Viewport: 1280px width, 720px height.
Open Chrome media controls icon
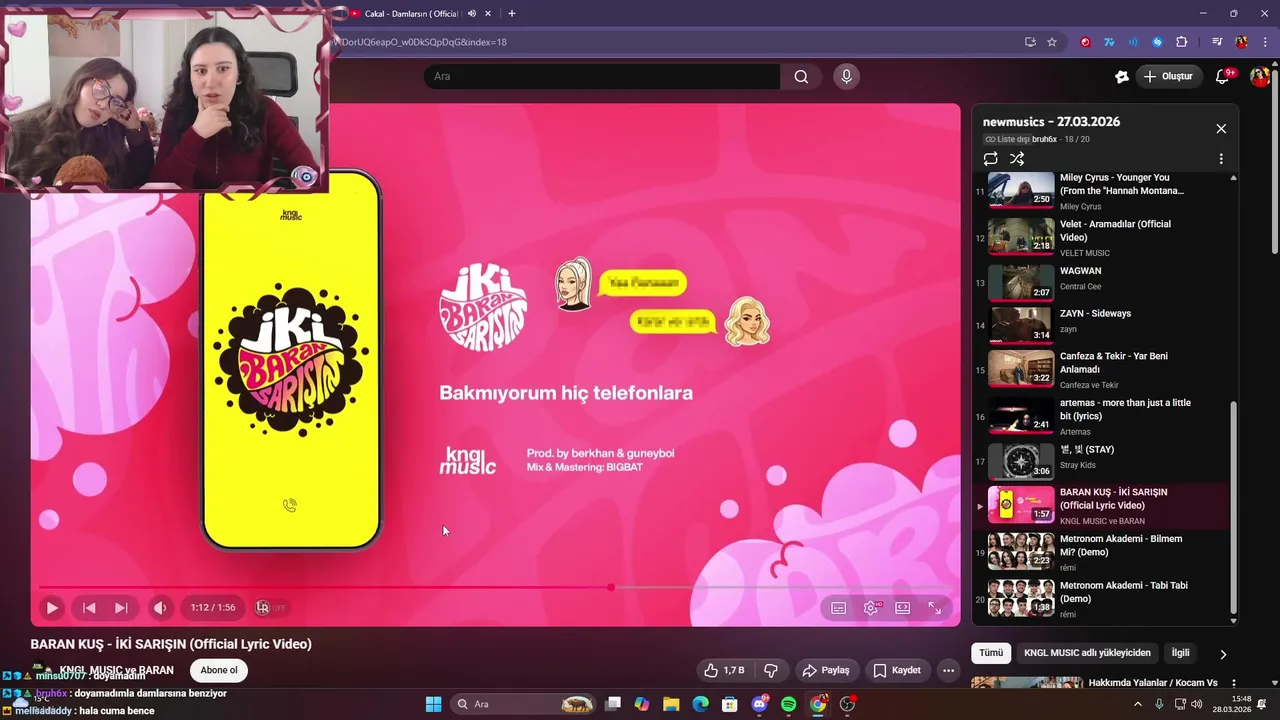tap(1217, 42)
